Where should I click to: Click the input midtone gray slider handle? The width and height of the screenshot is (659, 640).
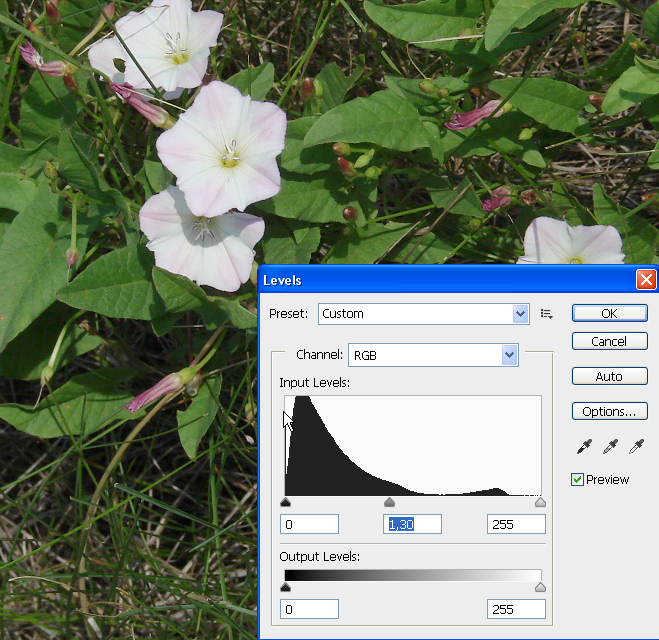click(x=390, y=503)
